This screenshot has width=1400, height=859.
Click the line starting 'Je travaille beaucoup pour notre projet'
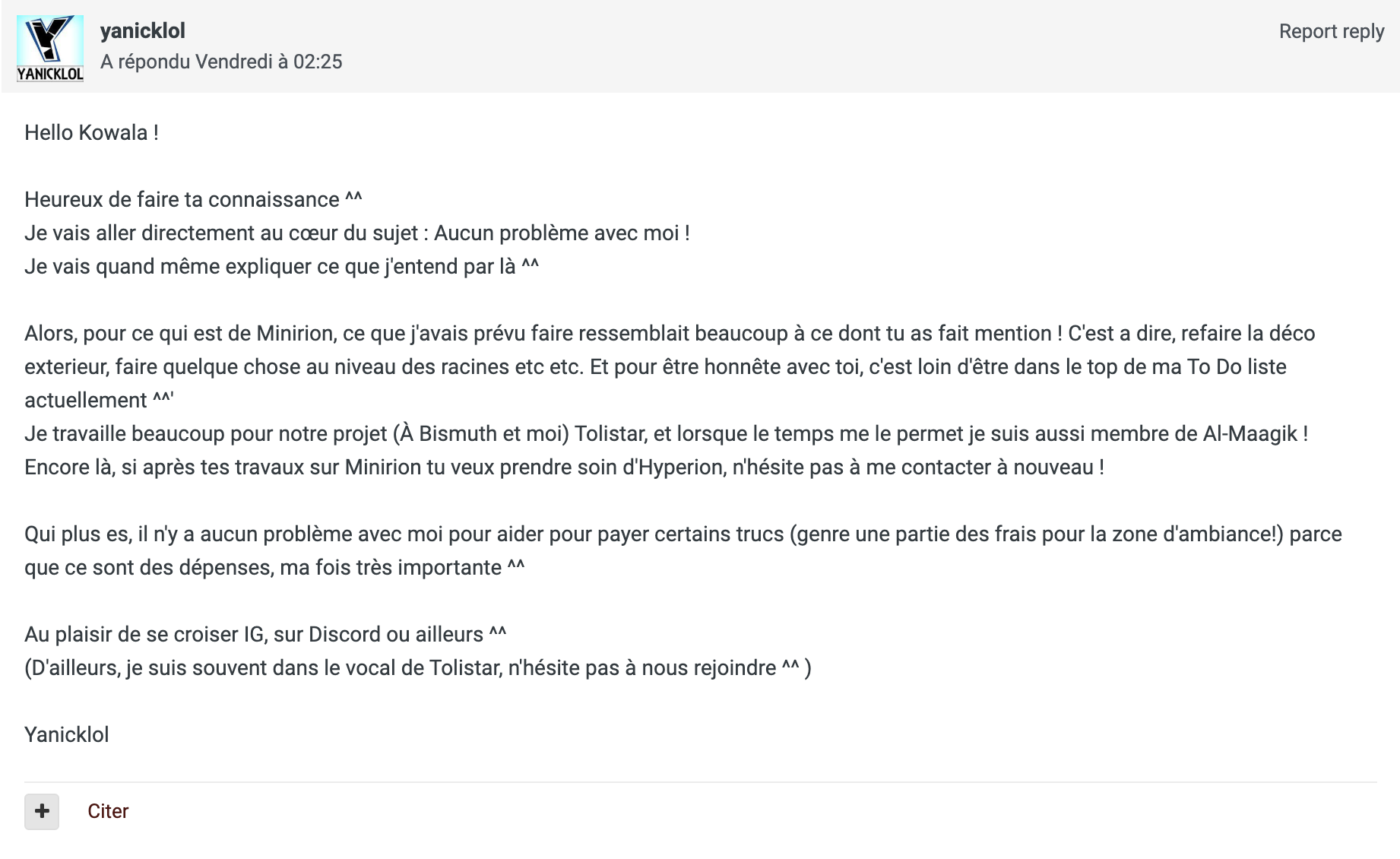click(667, 434)
